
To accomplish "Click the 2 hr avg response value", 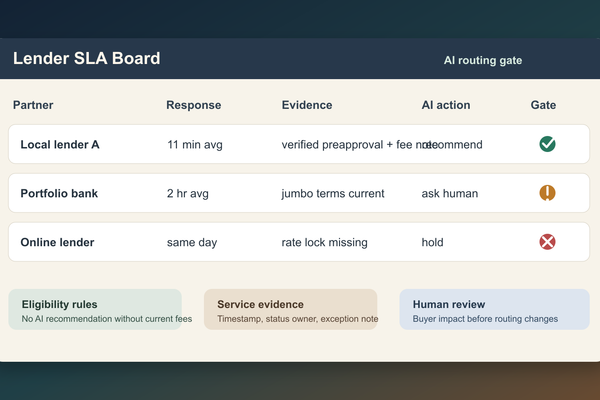I will pos(188,194).
